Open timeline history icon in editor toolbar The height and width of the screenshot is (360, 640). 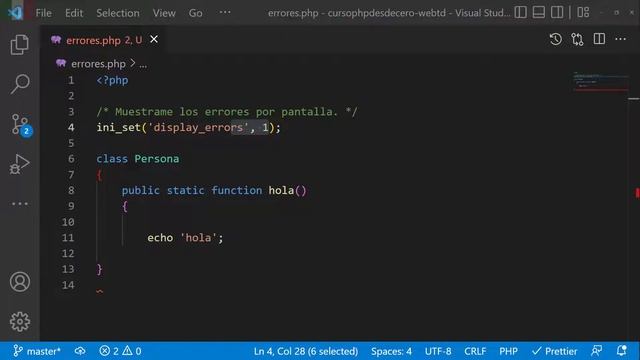click(x=556, y=39)
